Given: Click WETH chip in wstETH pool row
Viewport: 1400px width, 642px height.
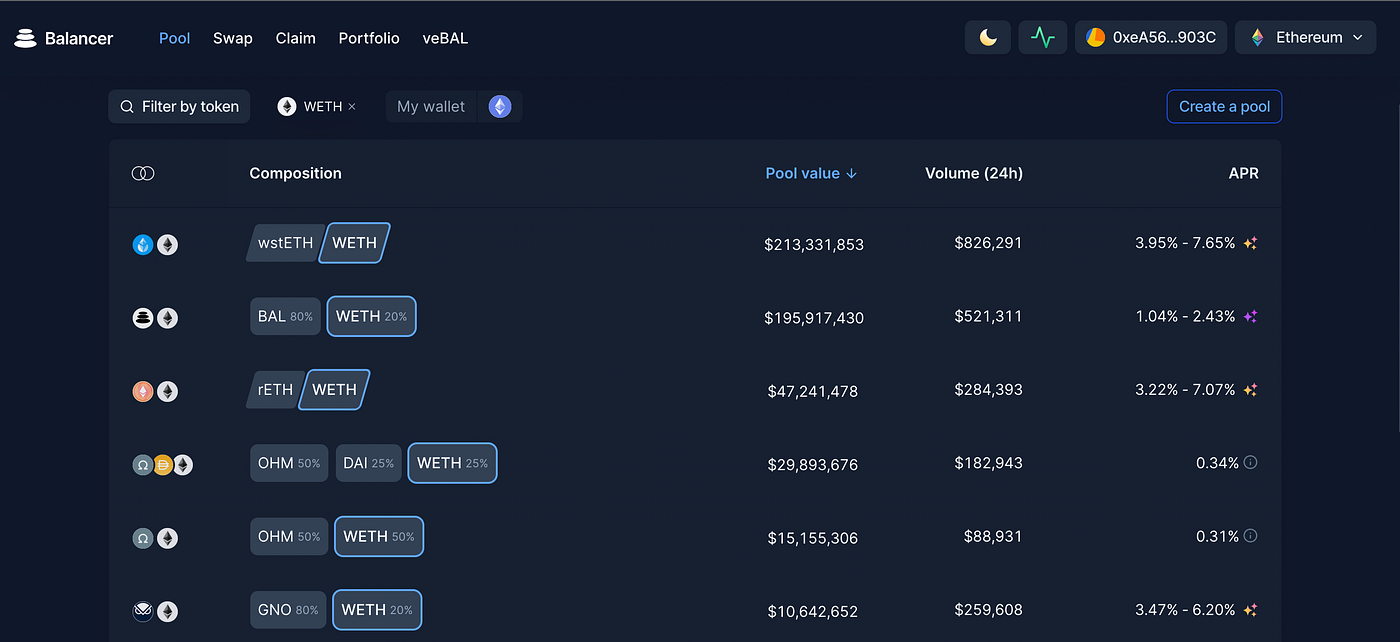Looking at the screenshot, I should click(354, 243).
